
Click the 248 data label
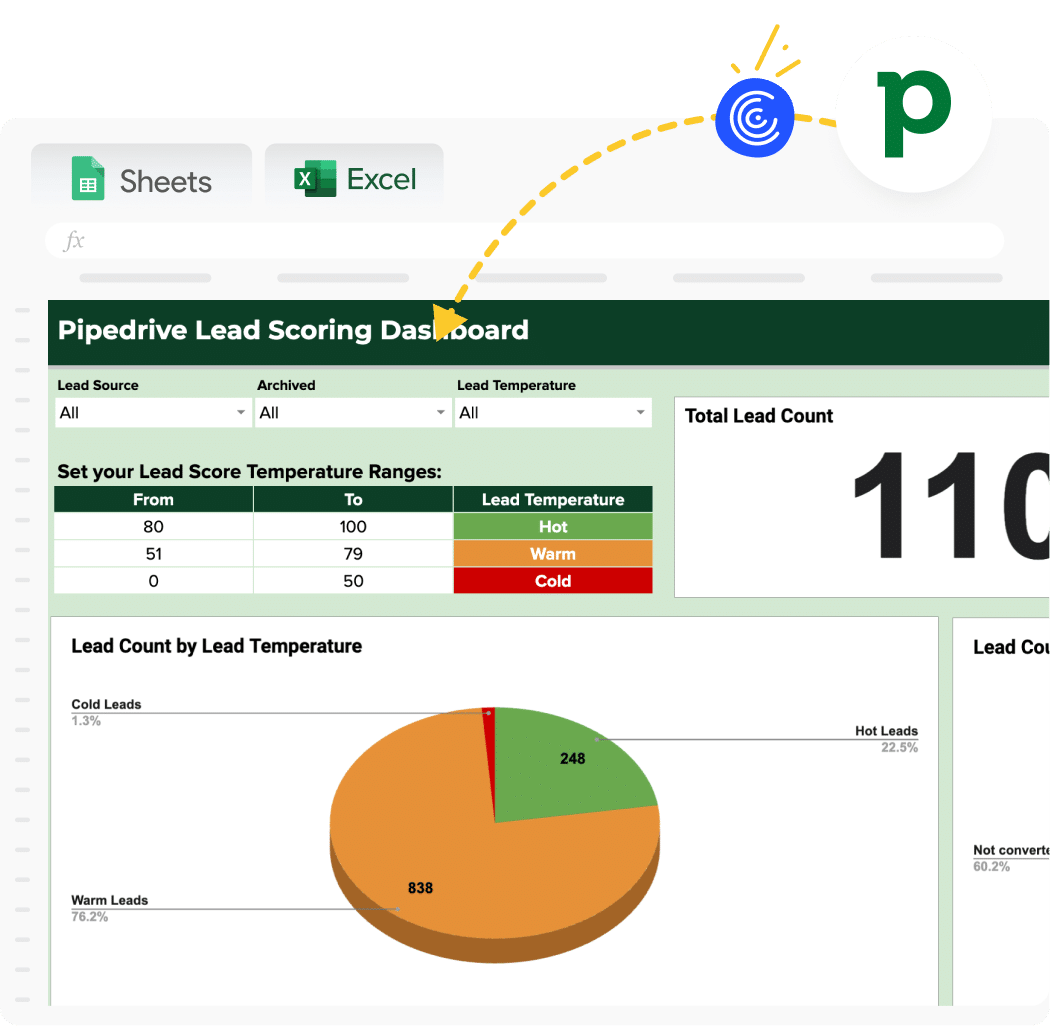[x=573, y=759]
